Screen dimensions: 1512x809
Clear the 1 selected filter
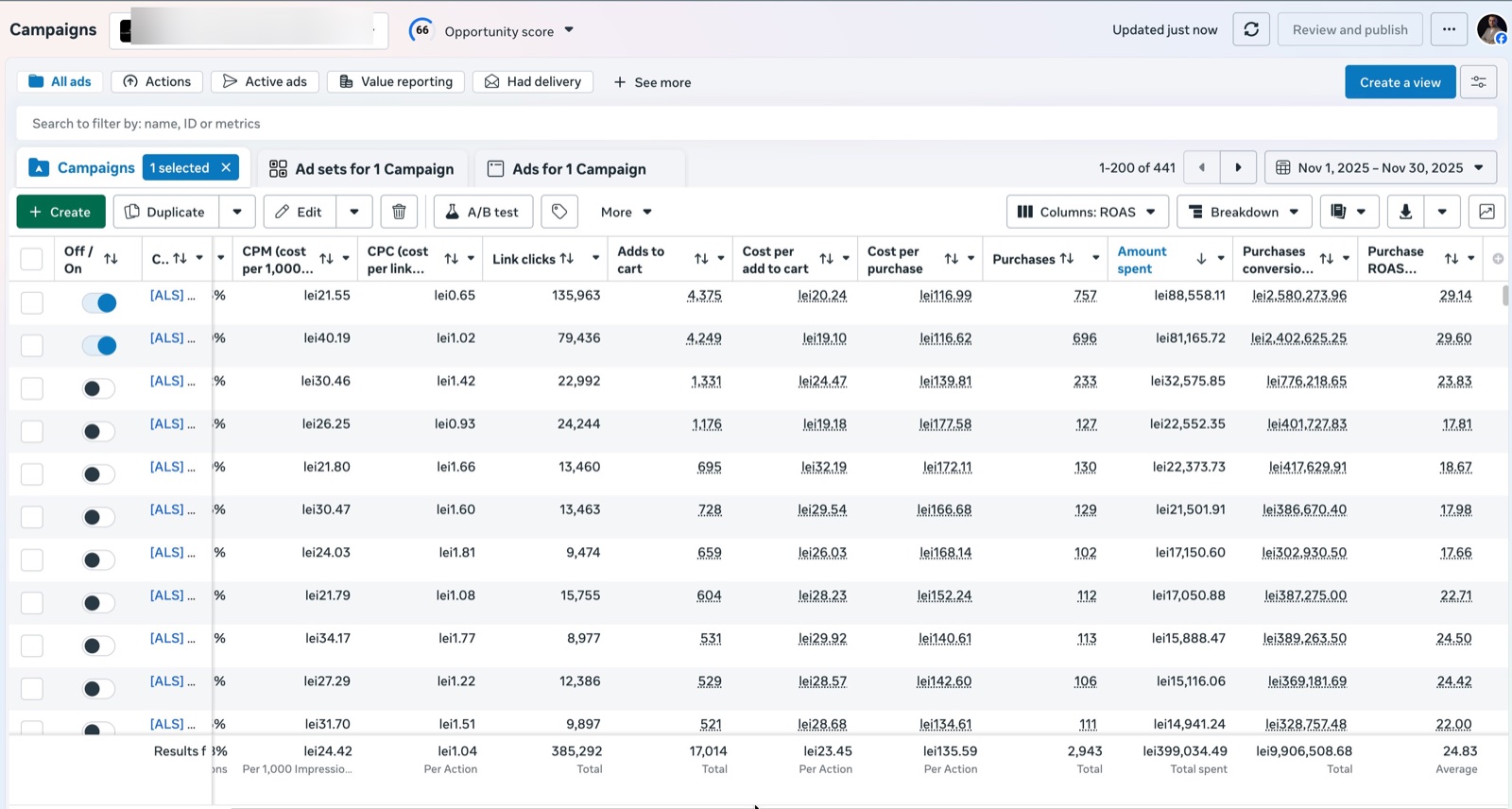point(226,167)
